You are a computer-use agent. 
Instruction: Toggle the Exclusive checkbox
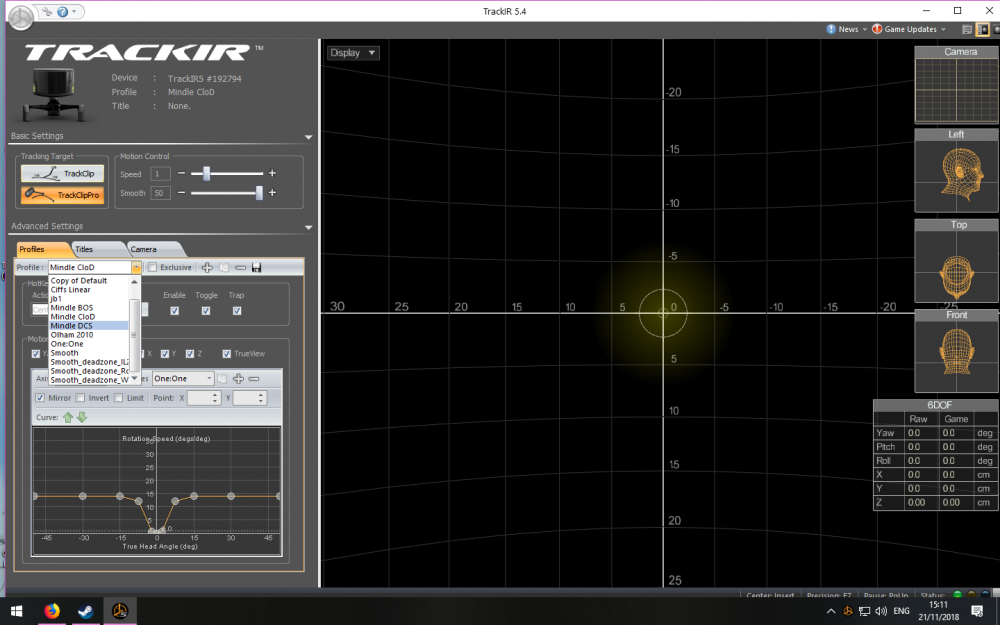(x=152, y=268)
